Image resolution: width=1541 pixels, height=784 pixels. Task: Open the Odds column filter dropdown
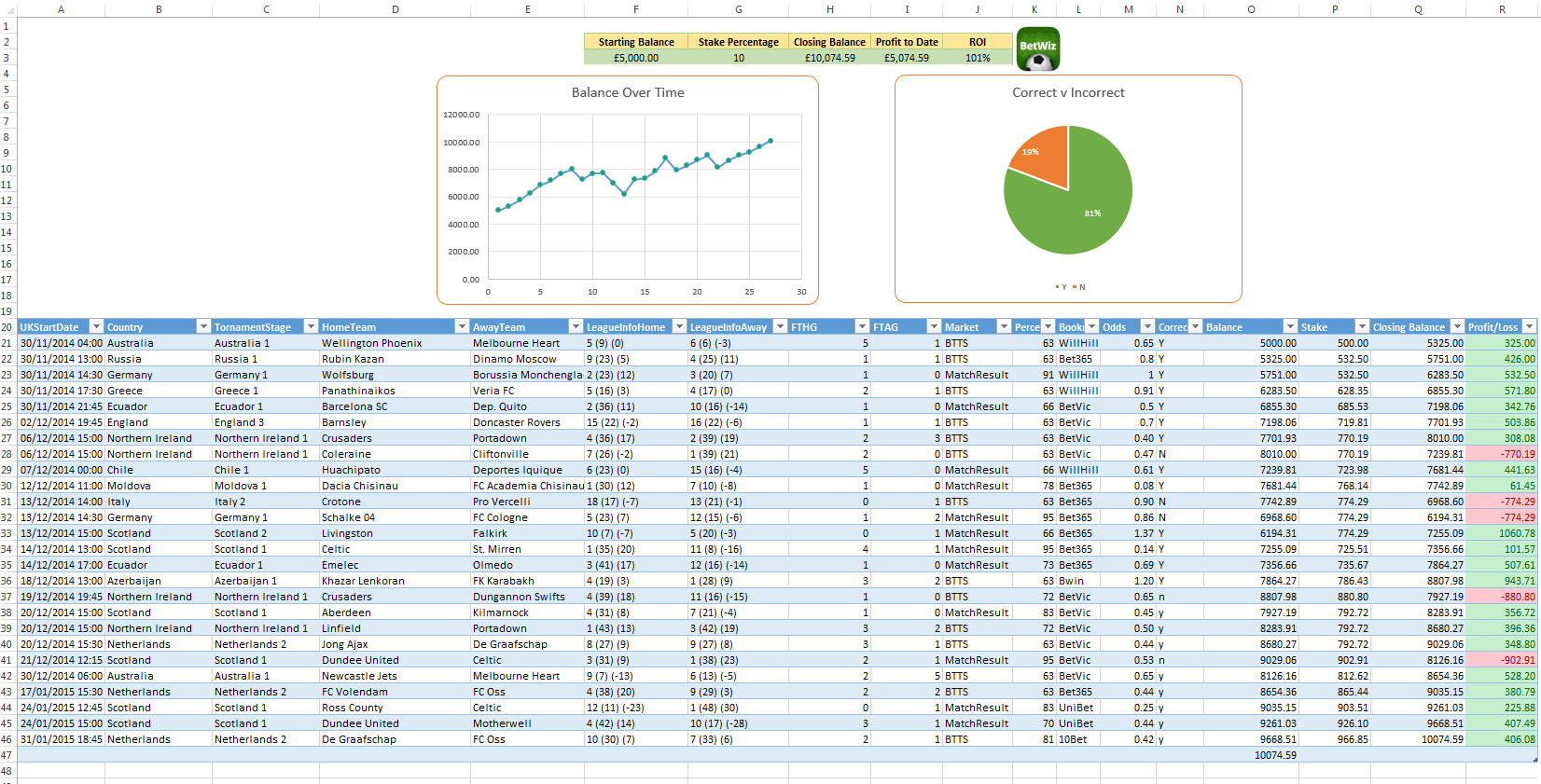tap(1148, 327)
